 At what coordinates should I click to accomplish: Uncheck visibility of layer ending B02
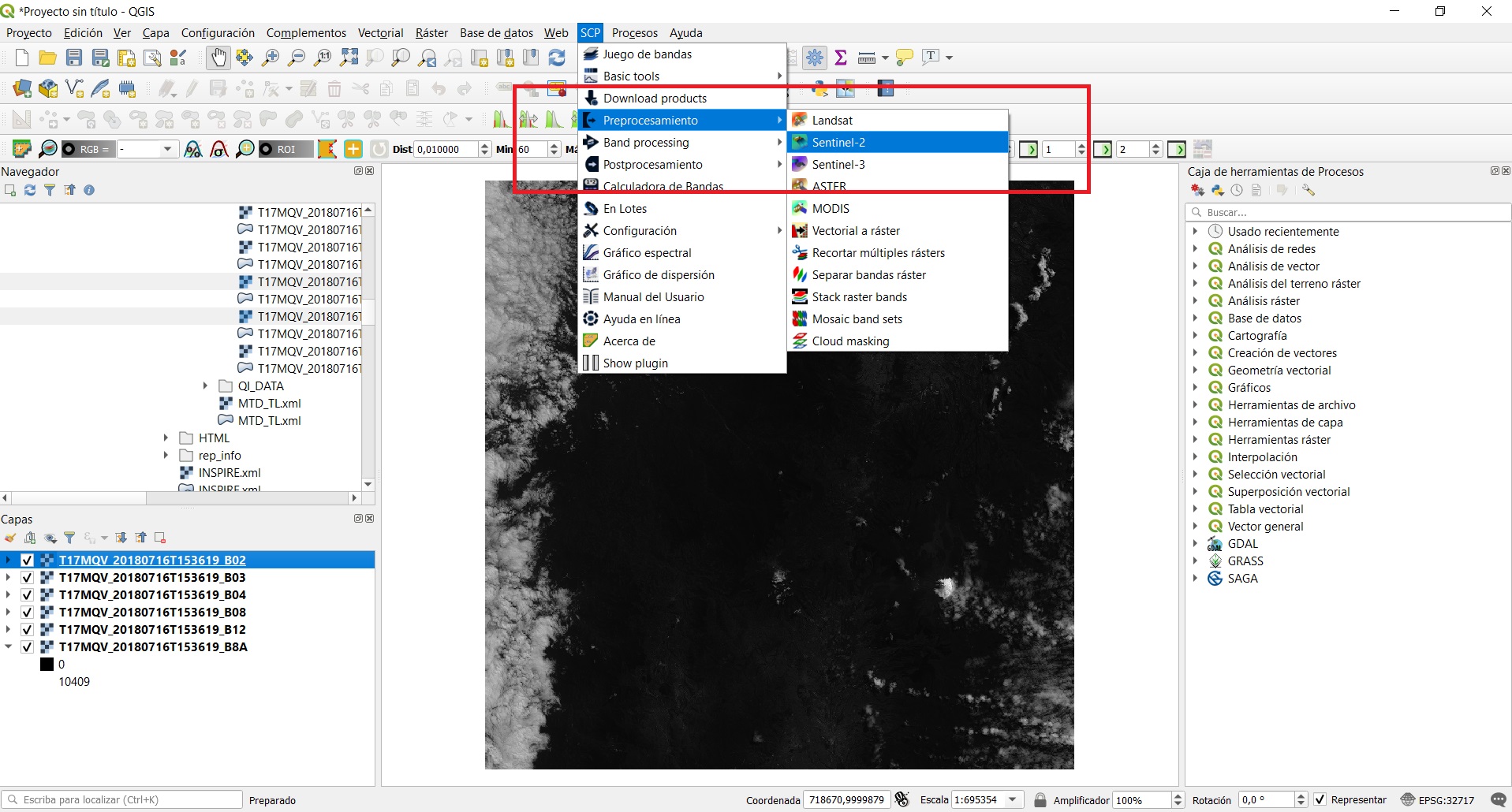pyautogui.click(x=27, y=561)
